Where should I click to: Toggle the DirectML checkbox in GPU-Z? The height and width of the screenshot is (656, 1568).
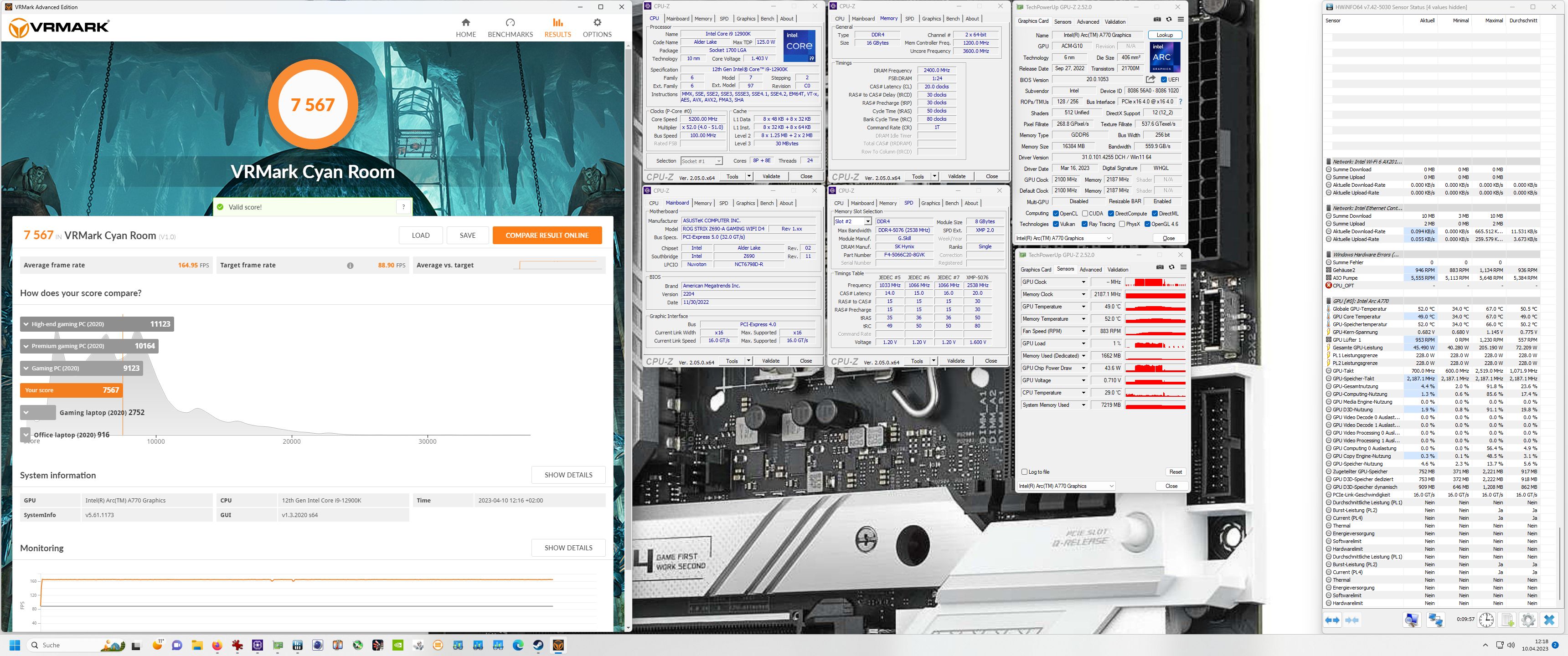[1155, 214]
